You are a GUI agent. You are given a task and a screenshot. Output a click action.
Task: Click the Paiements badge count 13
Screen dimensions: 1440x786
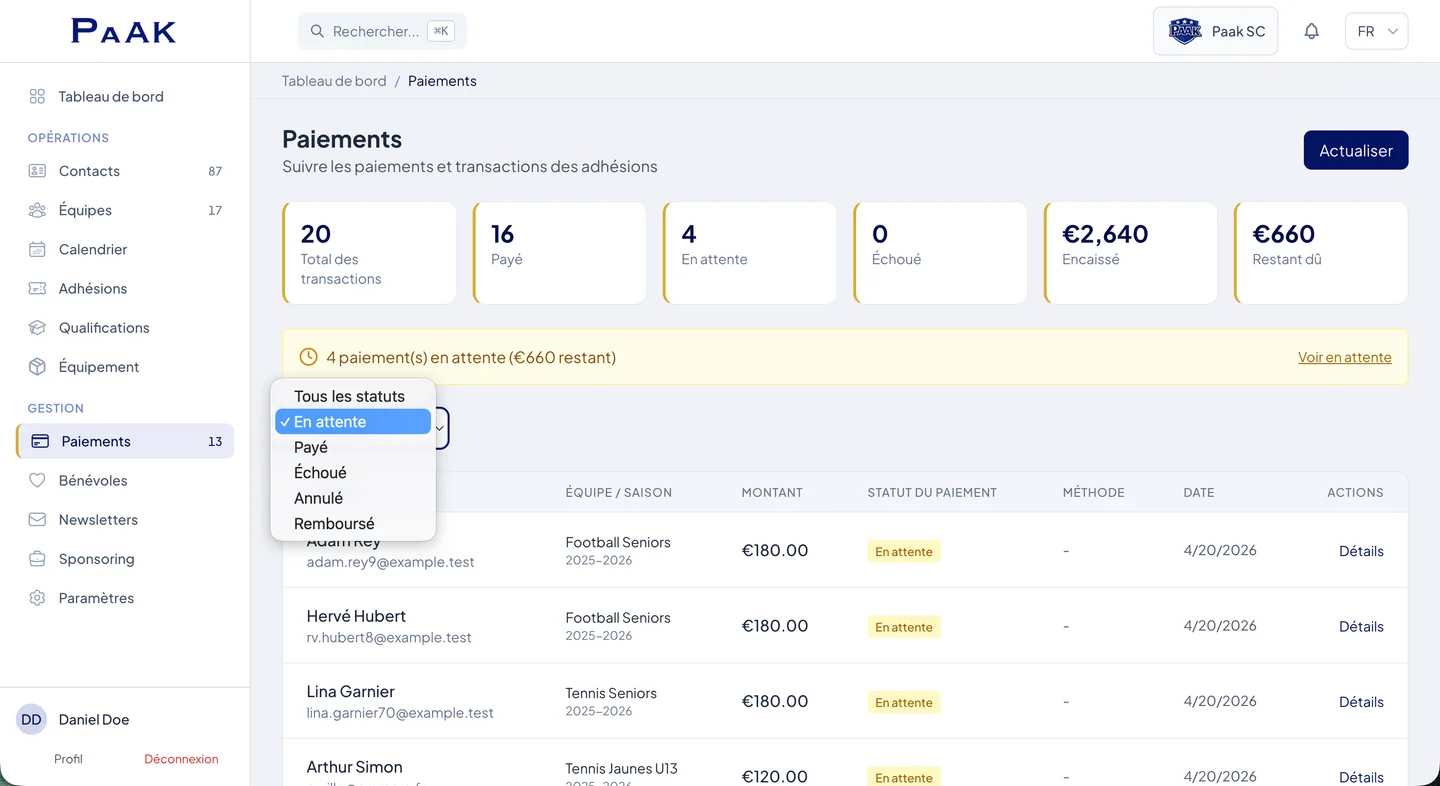pyautogui.click(x=215, y=442)
